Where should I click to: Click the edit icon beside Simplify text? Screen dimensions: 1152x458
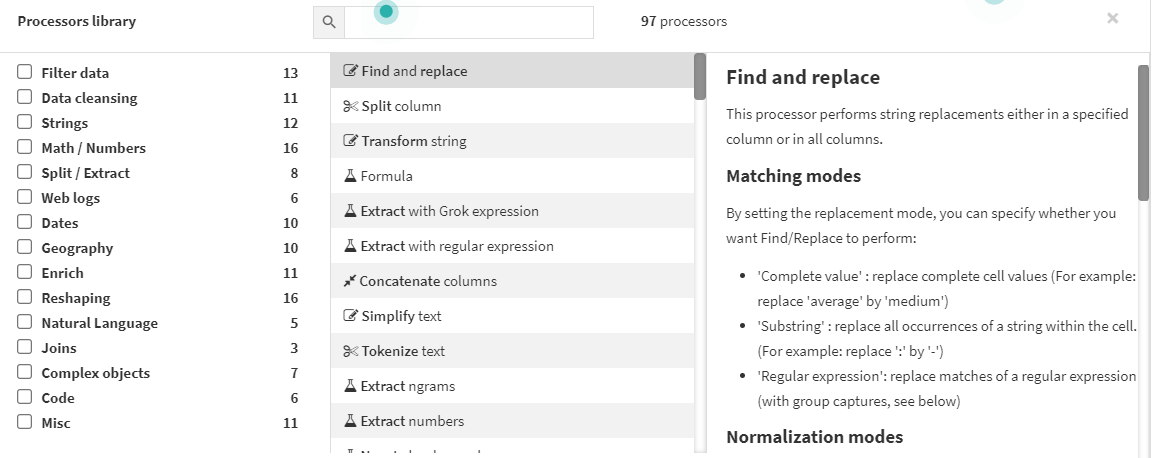point(350,316)
